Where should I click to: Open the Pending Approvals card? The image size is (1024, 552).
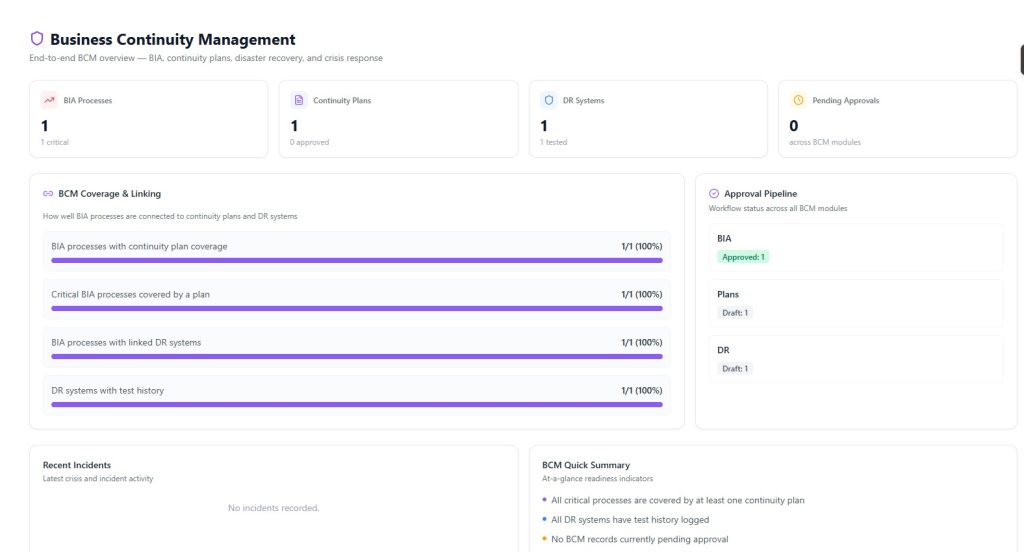897,119
